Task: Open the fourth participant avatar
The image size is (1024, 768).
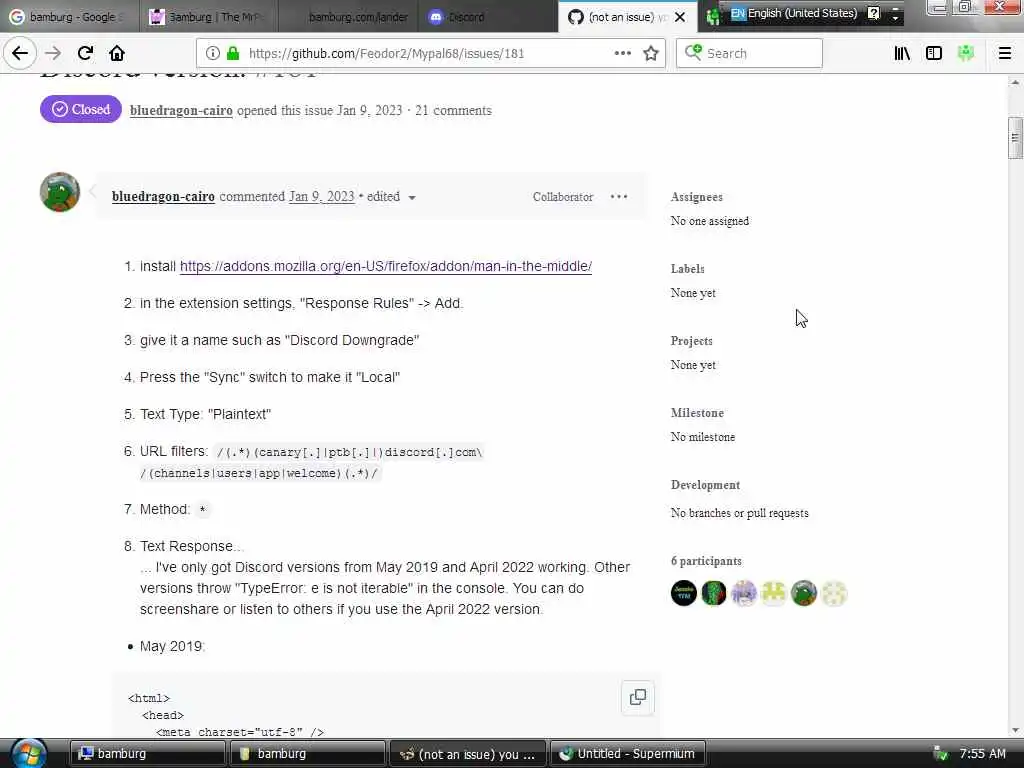Action: 774,593
